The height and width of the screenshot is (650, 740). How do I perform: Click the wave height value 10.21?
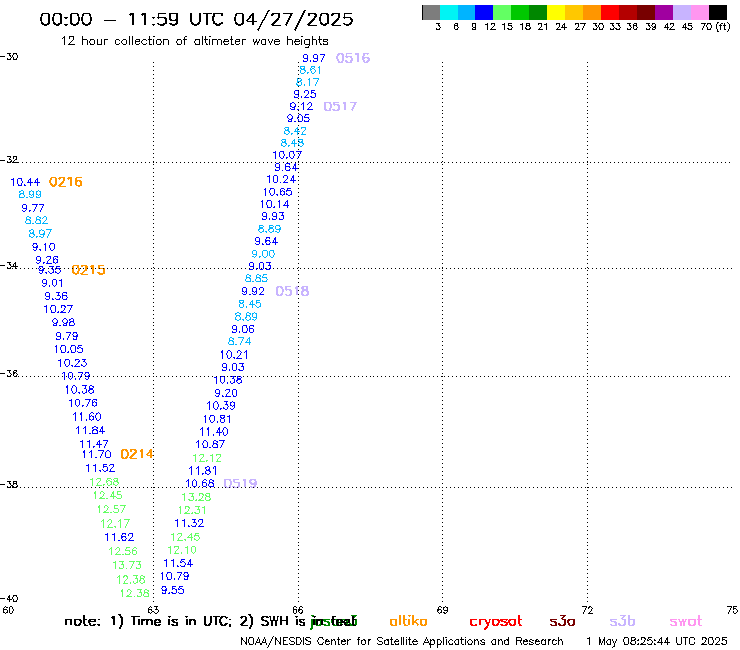[x=234, y=355]
